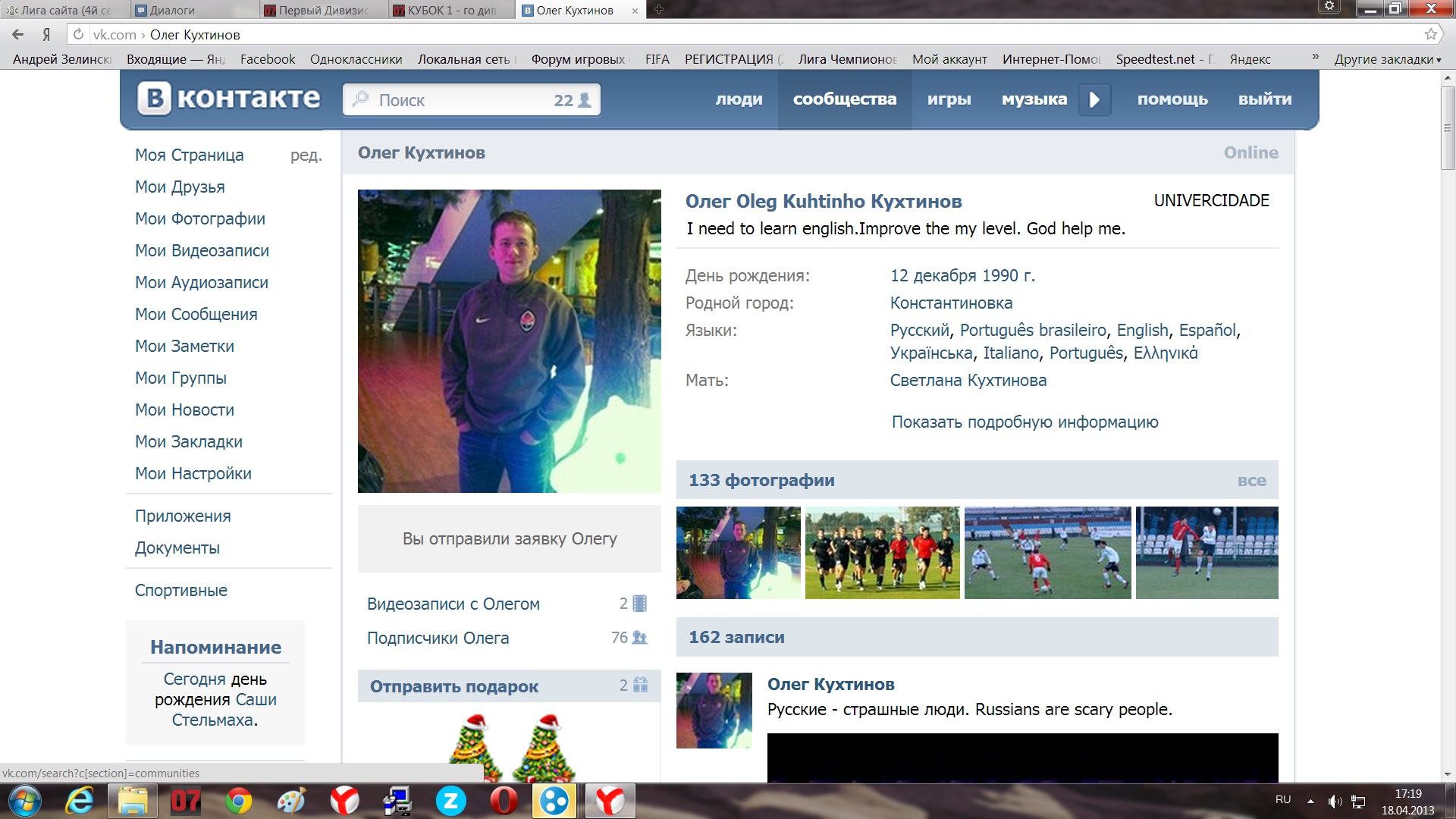Click the VKontakte logo in header
Viewport: 1456px width, 819px height.
228,99
